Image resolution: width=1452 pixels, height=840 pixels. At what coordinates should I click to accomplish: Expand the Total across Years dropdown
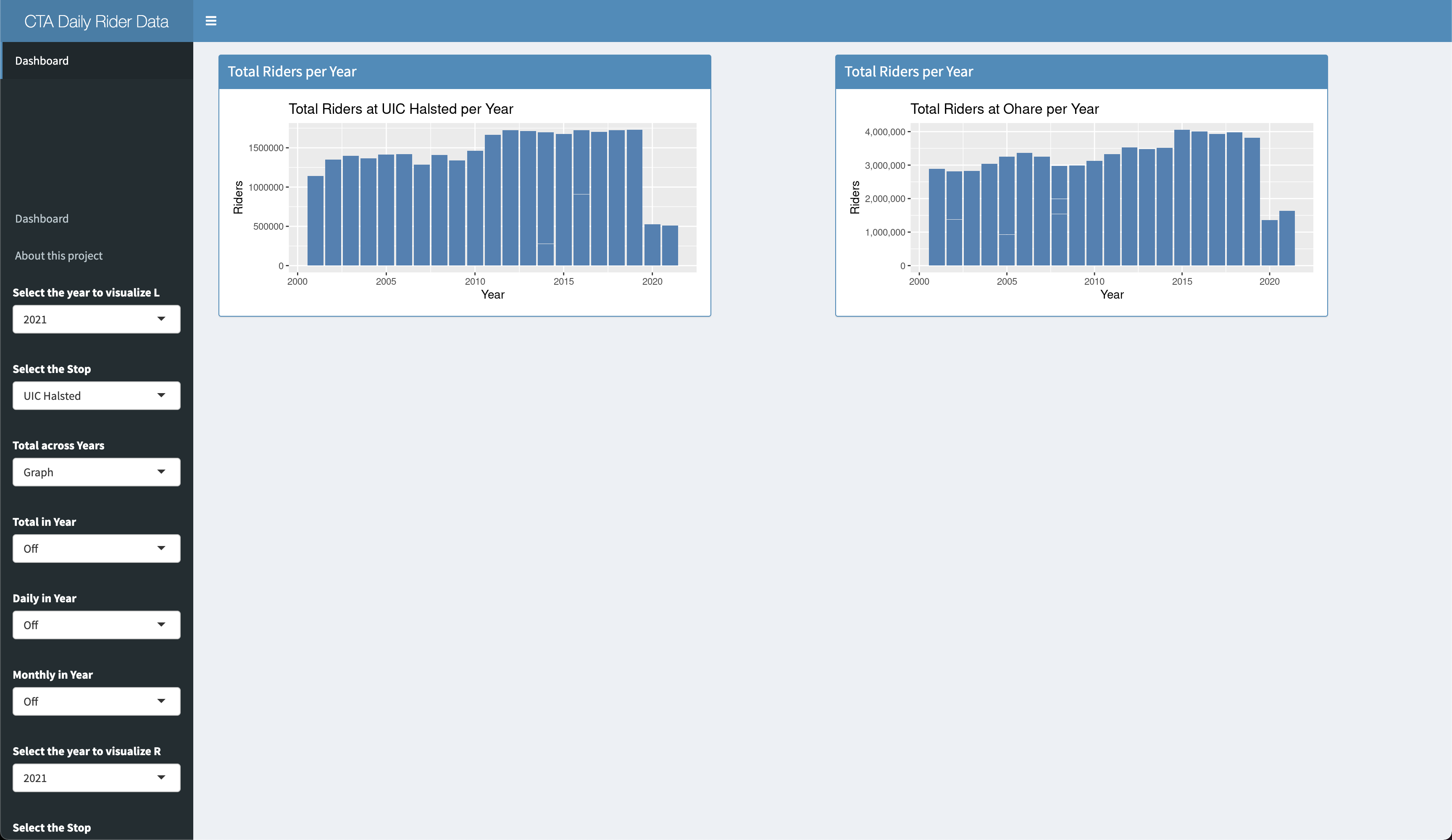96,472
